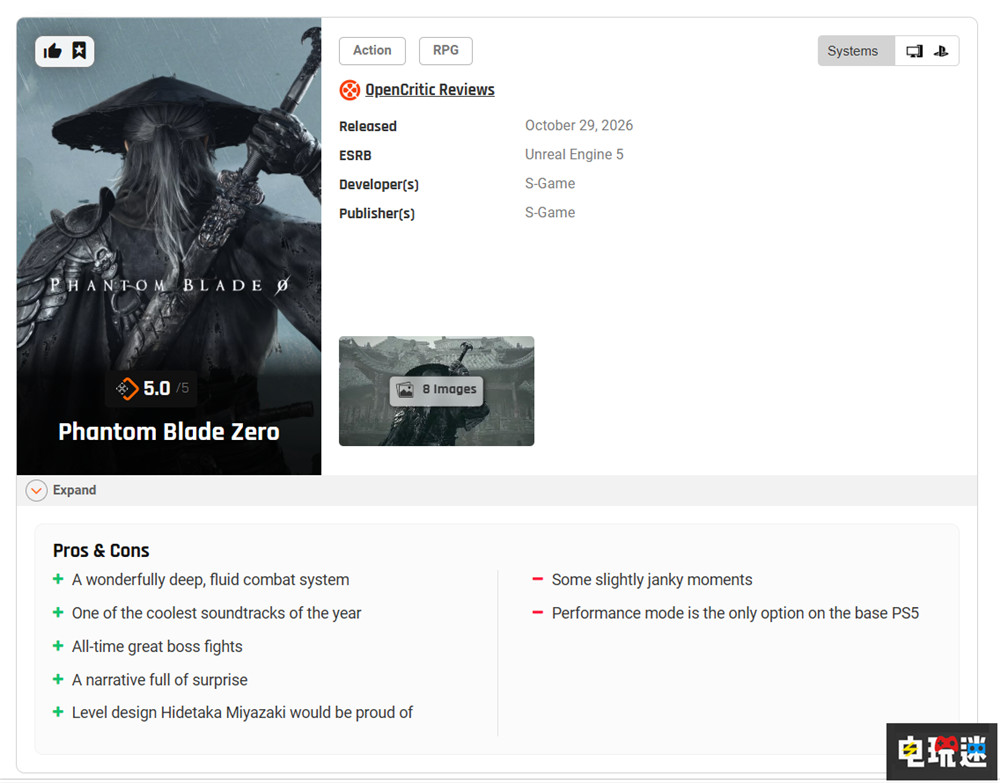The width and height of the screenshot is (1000, 783).
Task: Click the Systems label button
Action: point(853,51)
